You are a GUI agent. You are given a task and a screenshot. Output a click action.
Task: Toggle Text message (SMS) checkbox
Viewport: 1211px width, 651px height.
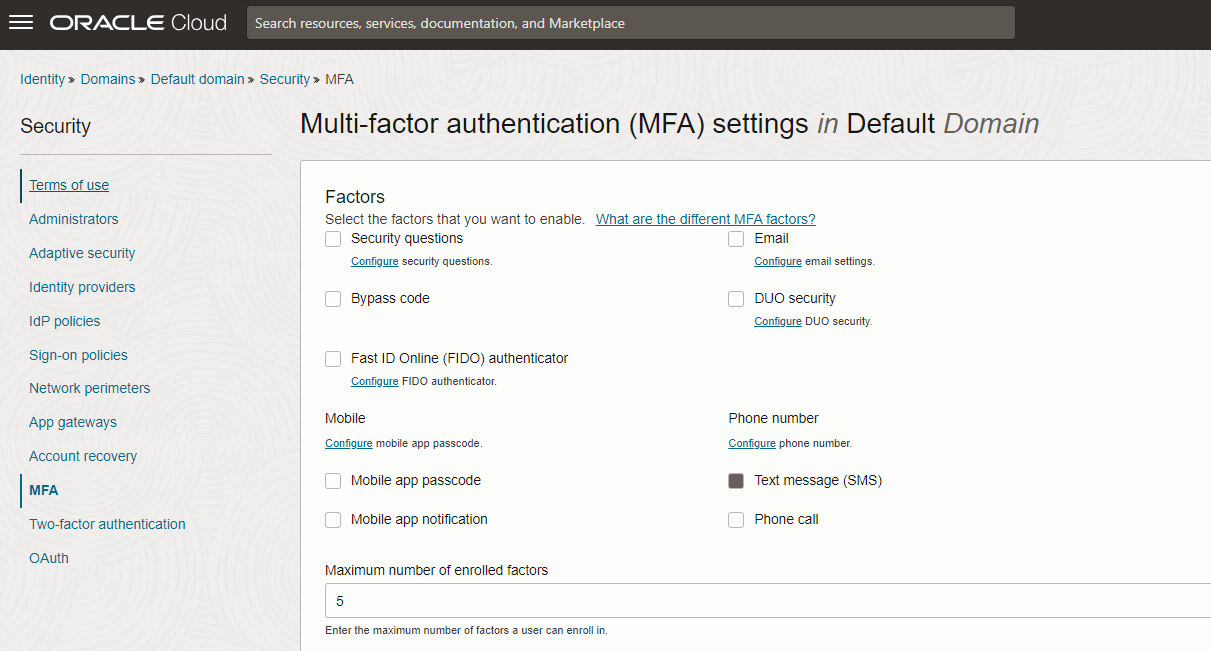pos(736,481)
